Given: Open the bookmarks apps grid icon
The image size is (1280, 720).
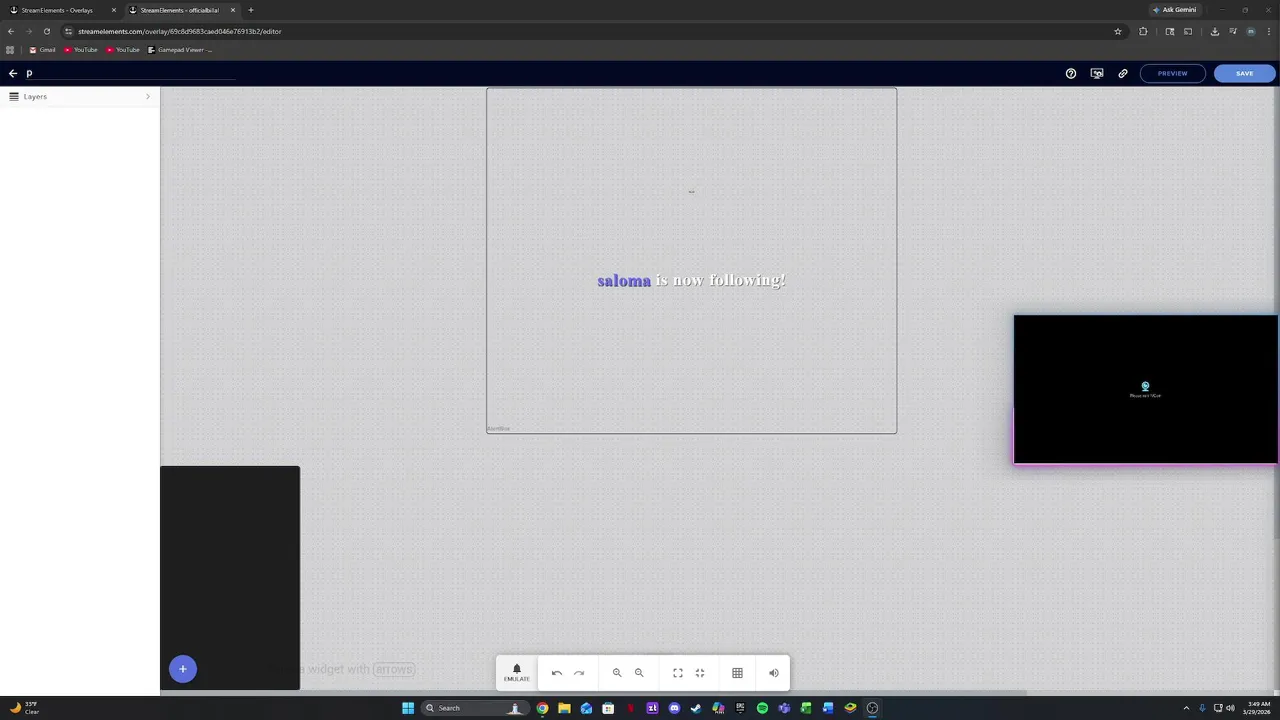Looking at the screenshot, I should [x=11, y=50].
